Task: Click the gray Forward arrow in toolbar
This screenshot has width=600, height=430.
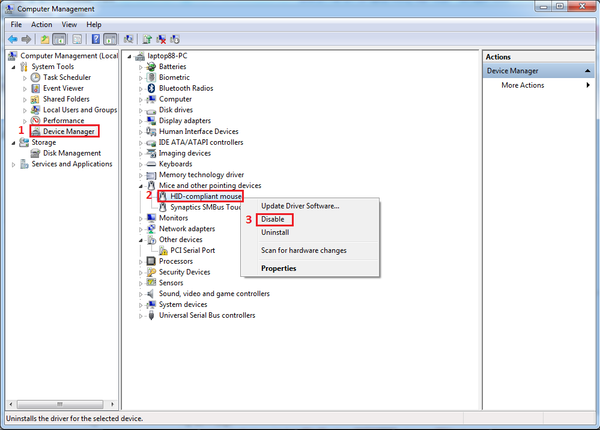Action: 26,39
